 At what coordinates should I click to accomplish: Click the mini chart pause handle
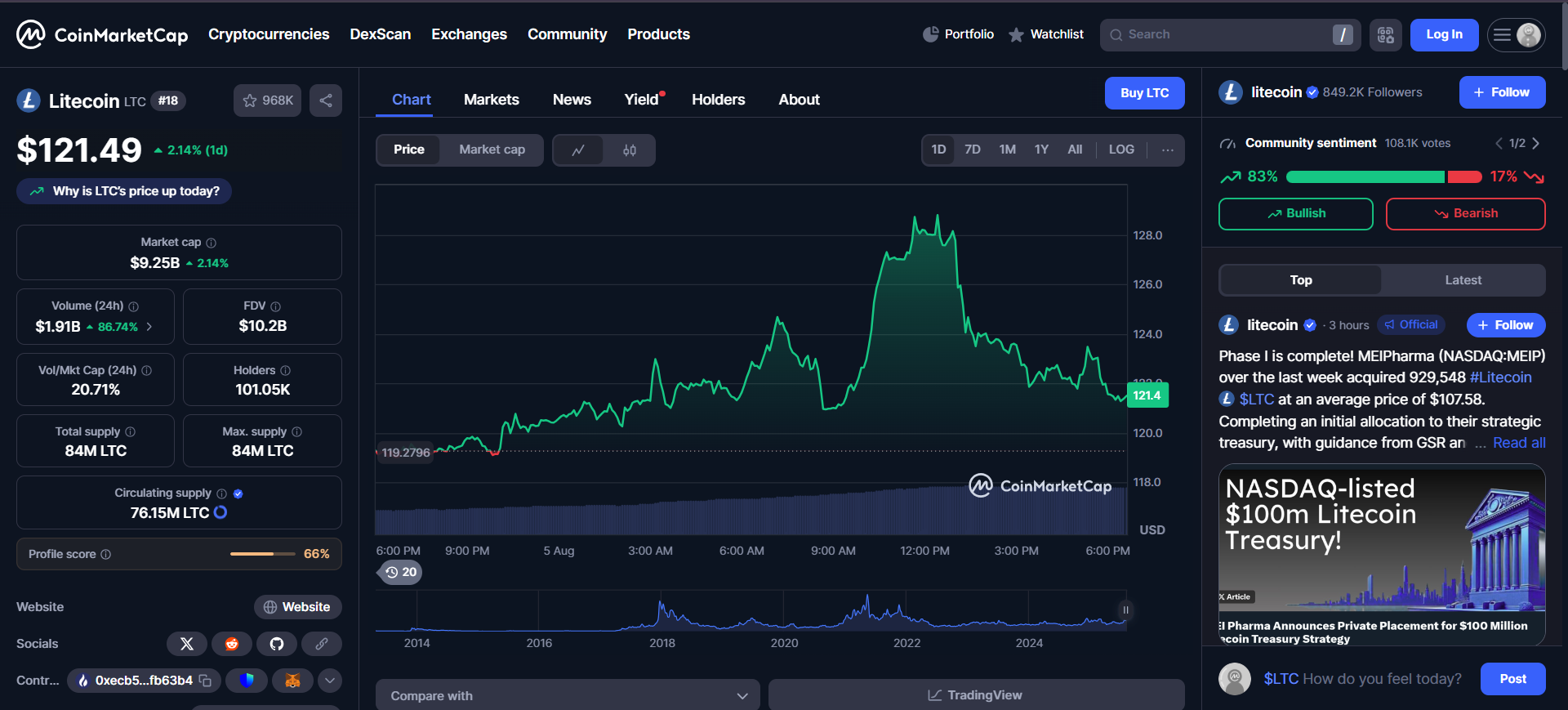(1125, 610)
